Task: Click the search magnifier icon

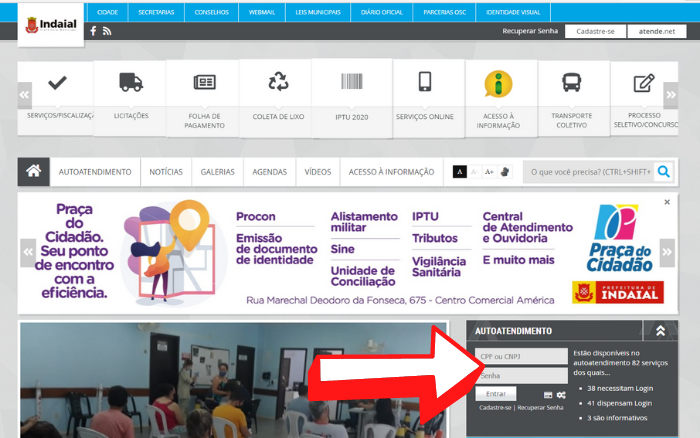Action: (x=664, y=171)
